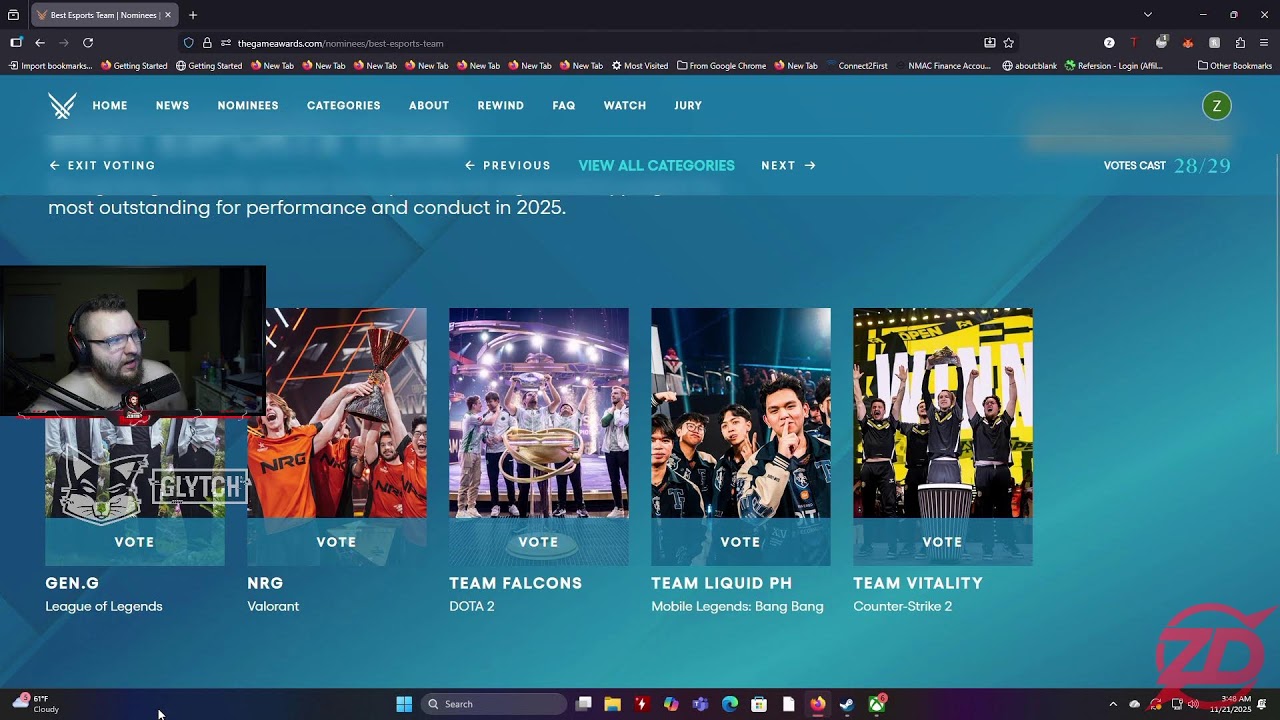Viewport: 1280px width, 720px height.
Task: Open Xbox app from taskbar
Action: point(877,704)
